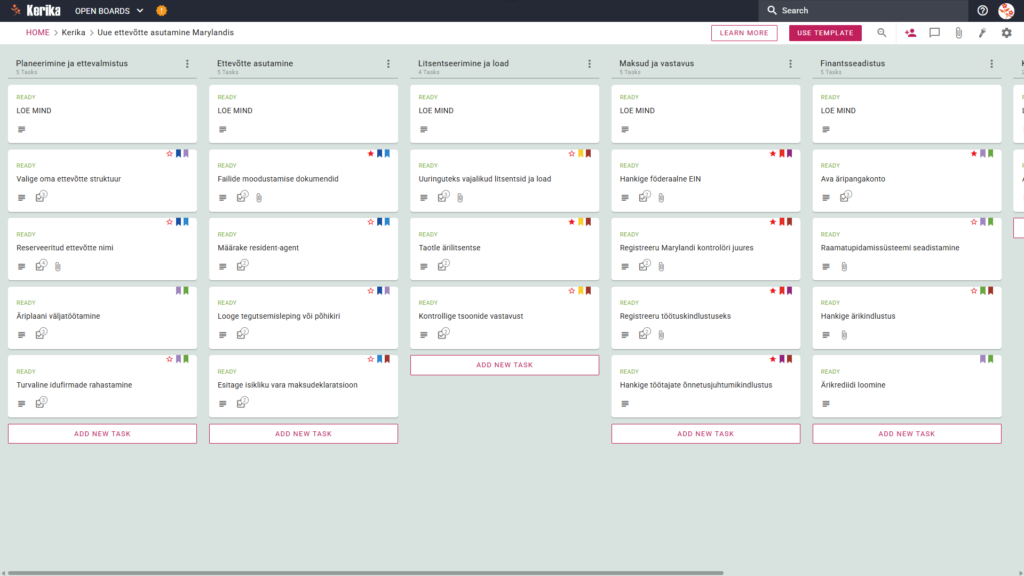Screen dimensions: 1024x576
Task: Open the highlight marker icon
Action: (x=982, y=33)
